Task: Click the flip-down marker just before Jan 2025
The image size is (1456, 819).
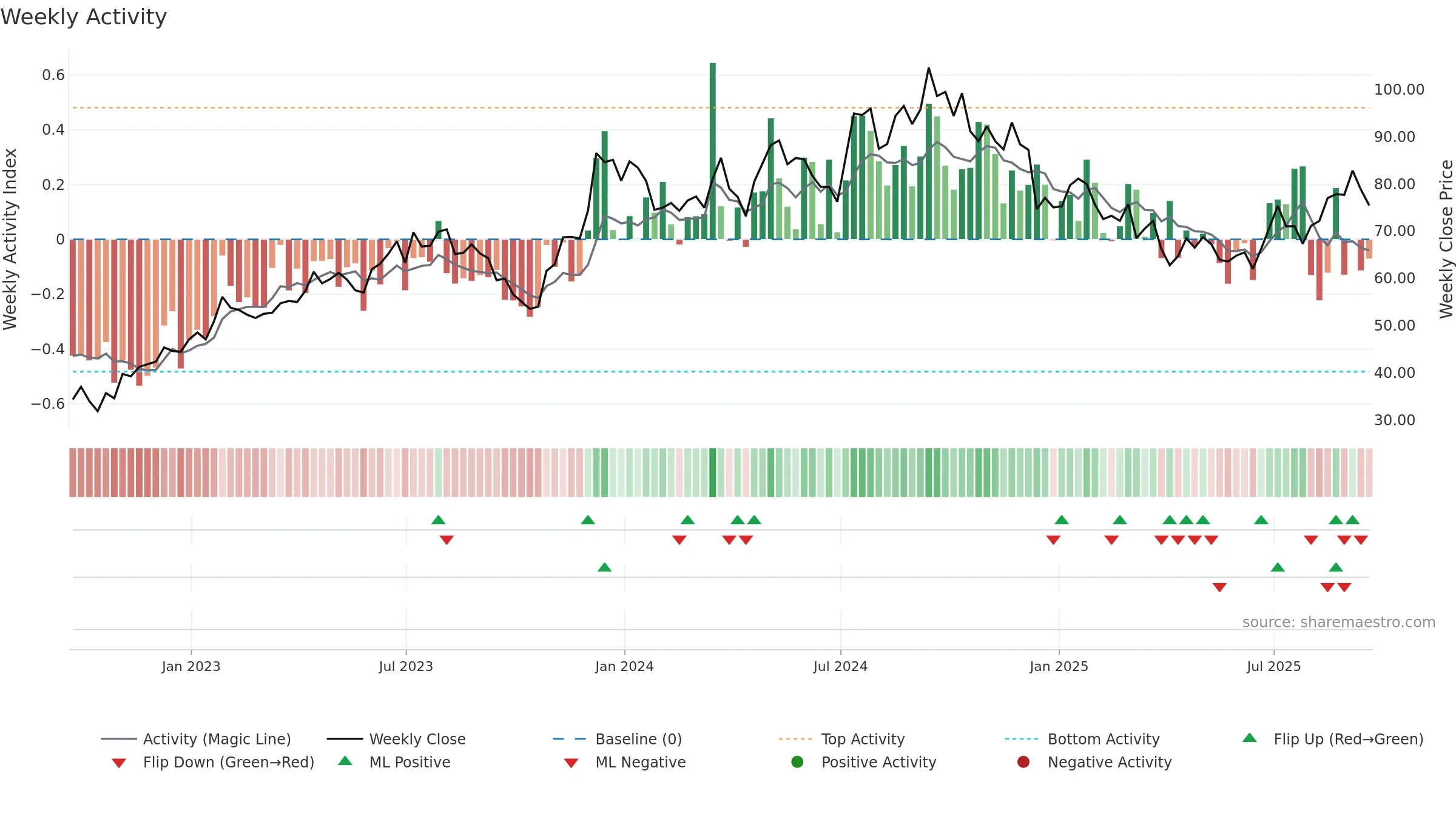Action: click(x=1053, y=540)
